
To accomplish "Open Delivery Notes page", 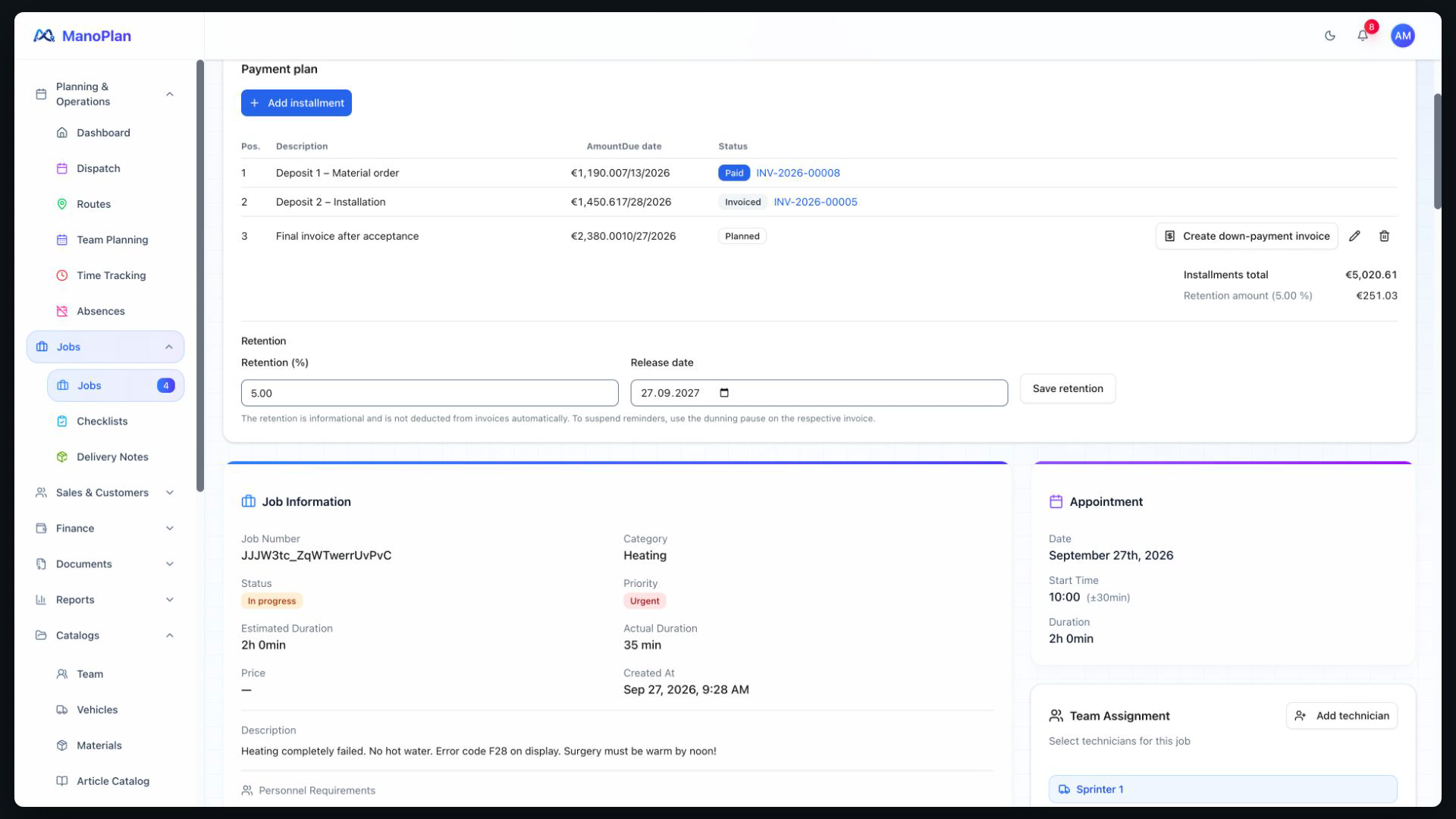I will click(112, 457).
